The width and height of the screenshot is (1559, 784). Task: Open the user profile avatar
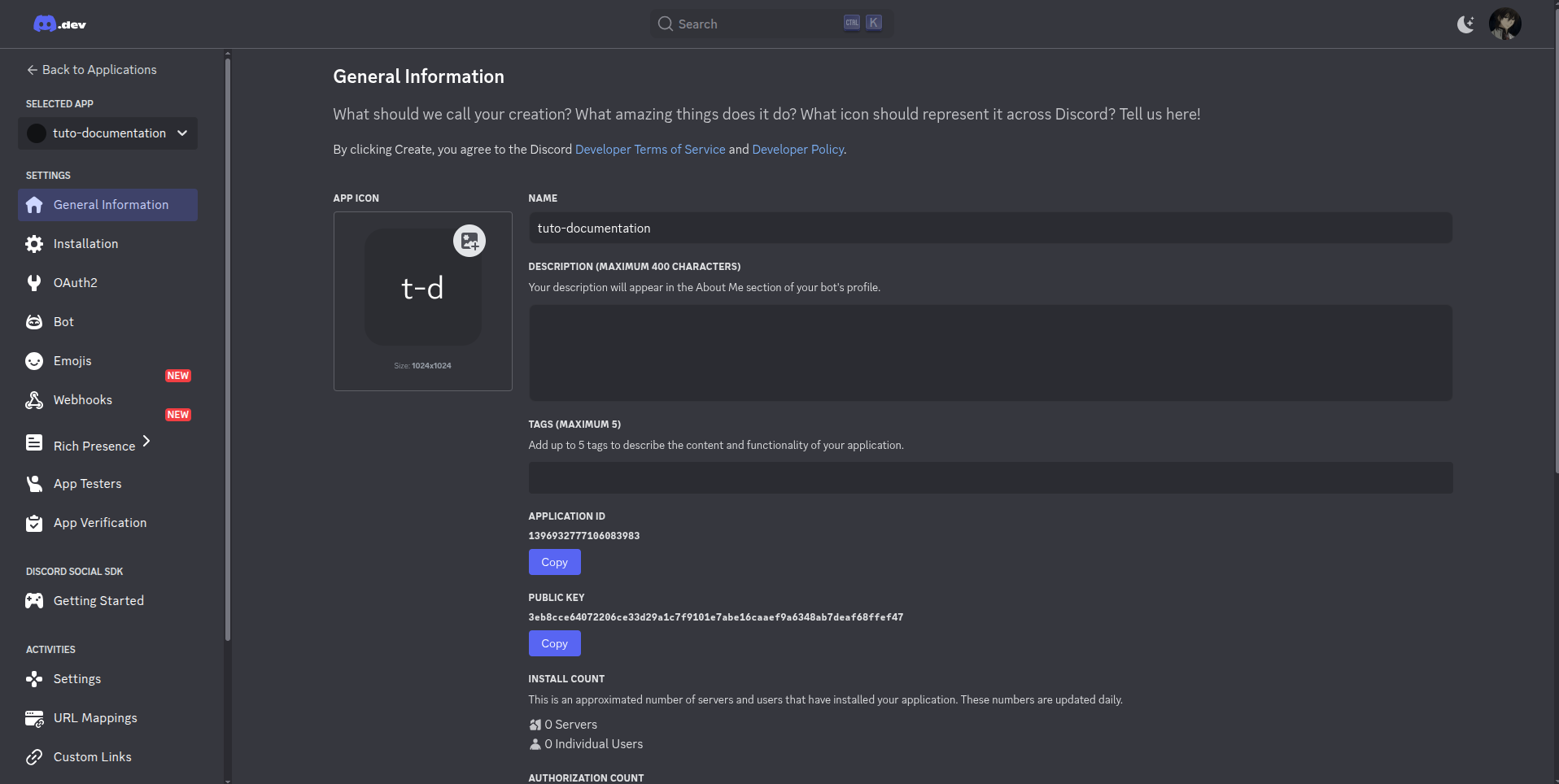[x=1504, y=24]
